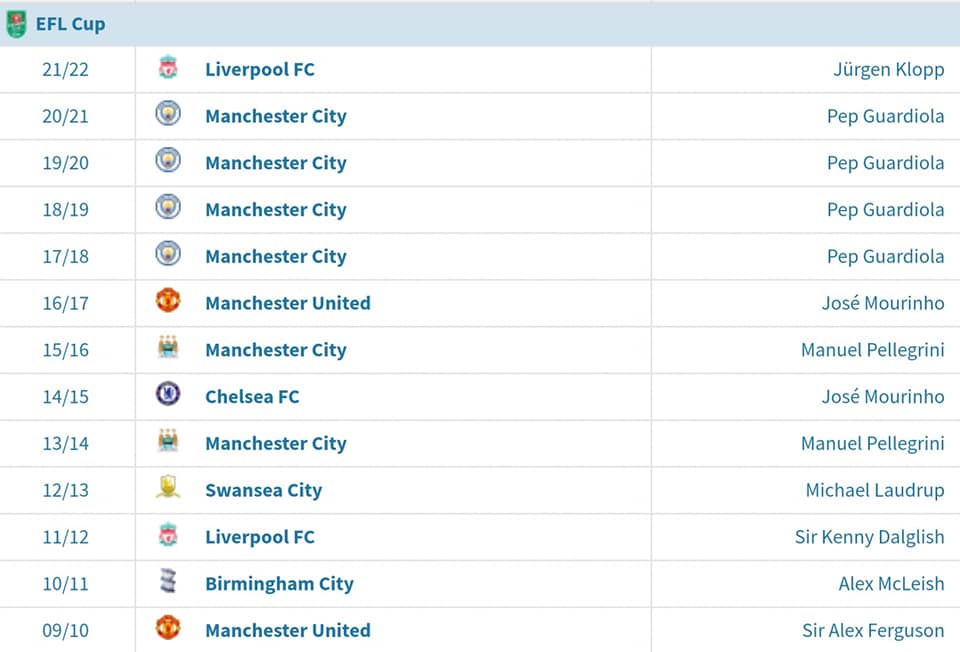Open Sir Kenny Dalglish manager link
Image resolution: width=960 pixels, height=652 pixels.
click(869, 538)
